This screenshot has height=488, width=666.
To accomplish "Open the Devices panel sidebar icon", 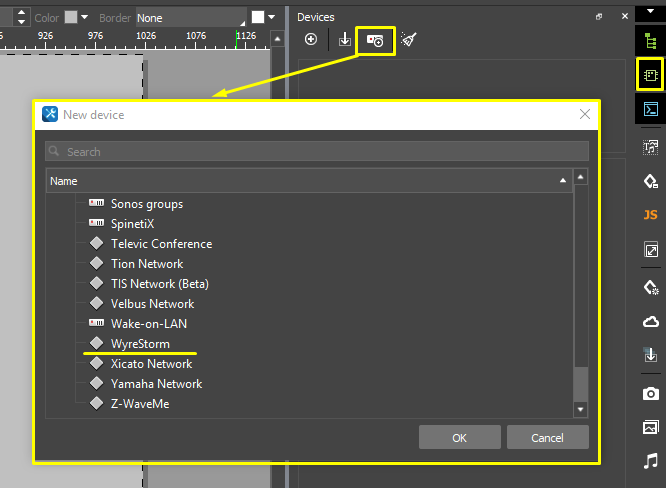I will [x=651, y=75].
